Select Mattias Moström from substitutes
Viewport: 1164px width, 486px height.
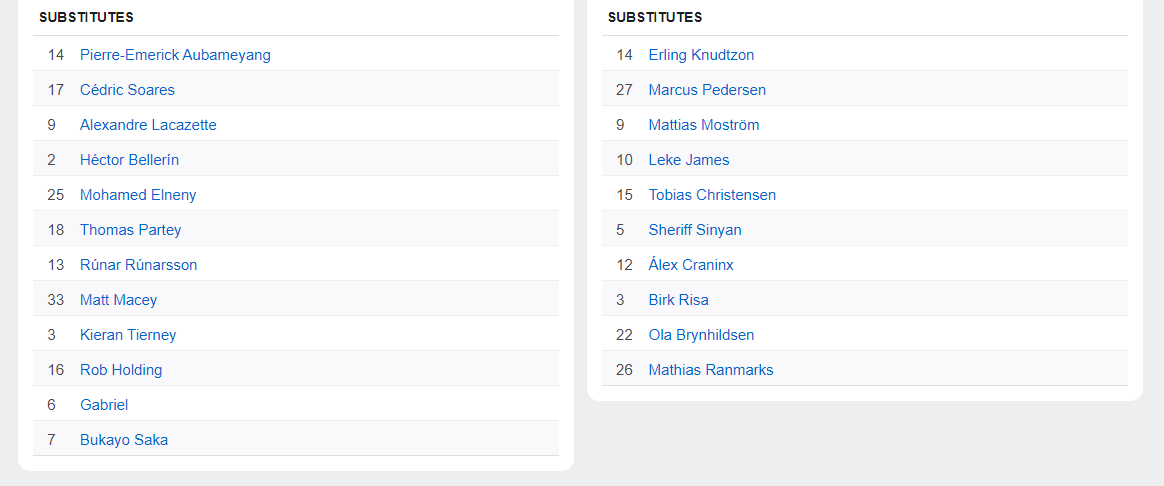pyautogui.click(x=704, y=125)
